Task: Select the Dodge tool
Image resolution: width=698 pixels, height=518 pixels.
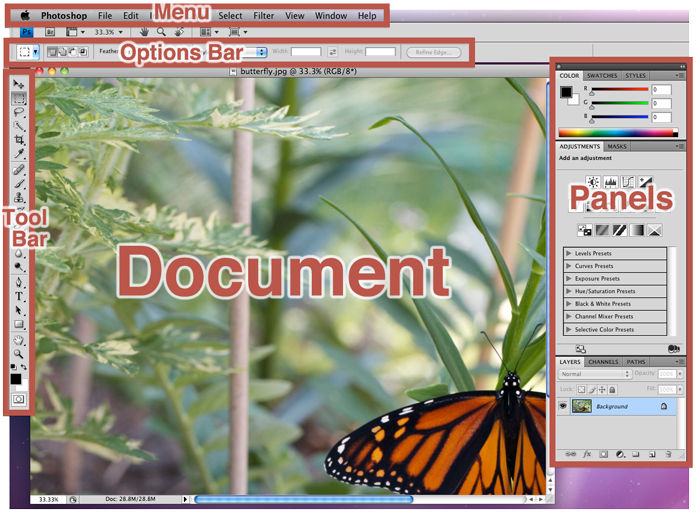Action: point(18,267)
